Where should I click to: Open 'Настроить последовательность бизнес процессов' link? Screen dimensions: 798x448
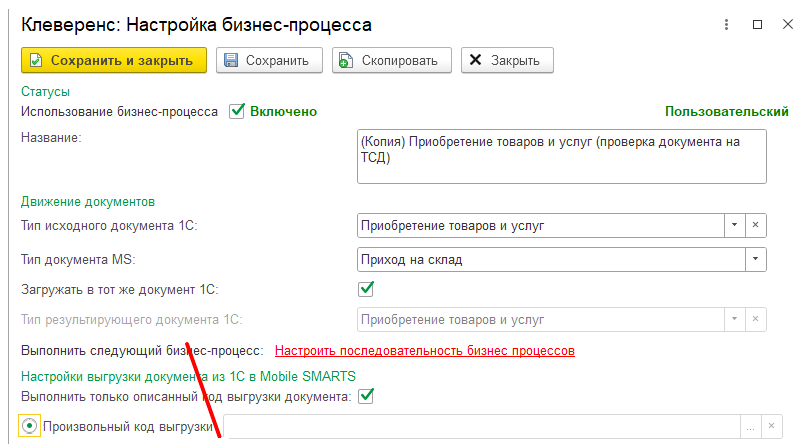click(x=425, y=351)
